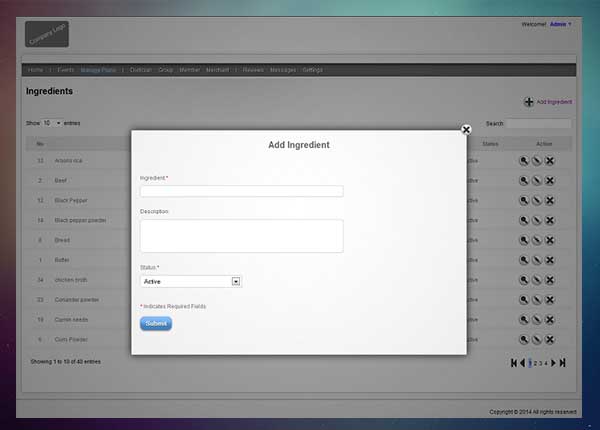Go to the next results page
Image resolution: width=600 pixels, height=430 pixels.
click(x=553, y=363)
